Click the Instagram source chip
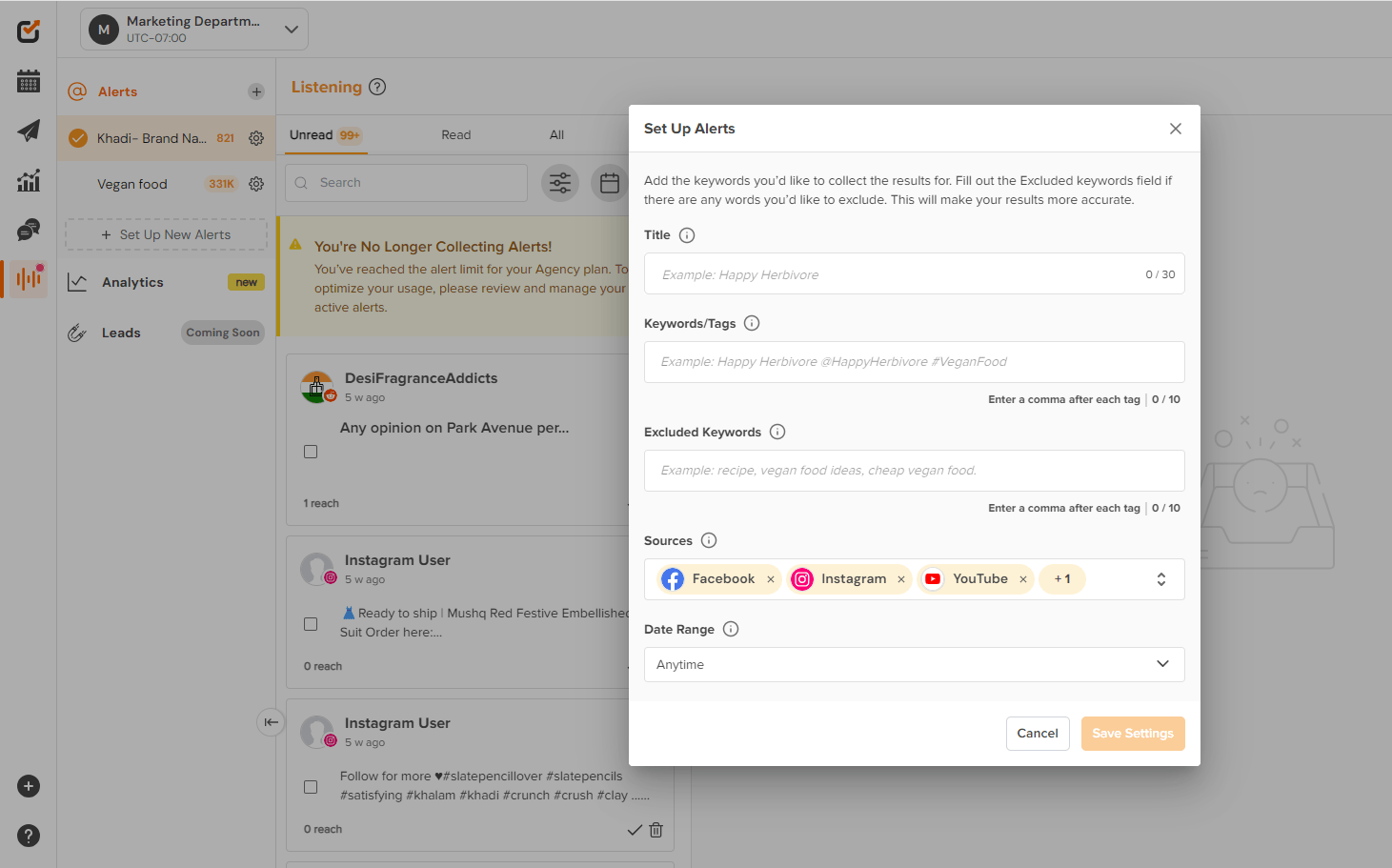The height and width of the screenshot is (868, 1392). tap(849, 579)
